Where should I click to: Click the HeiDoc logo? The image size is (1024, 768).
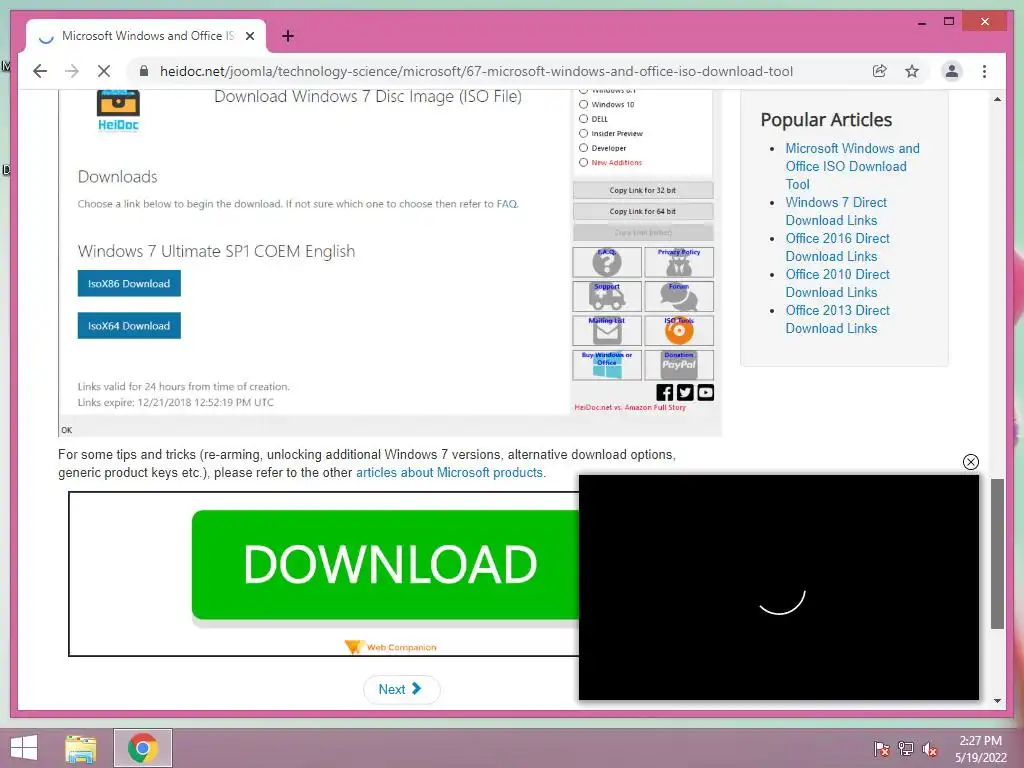click(118, 110)
